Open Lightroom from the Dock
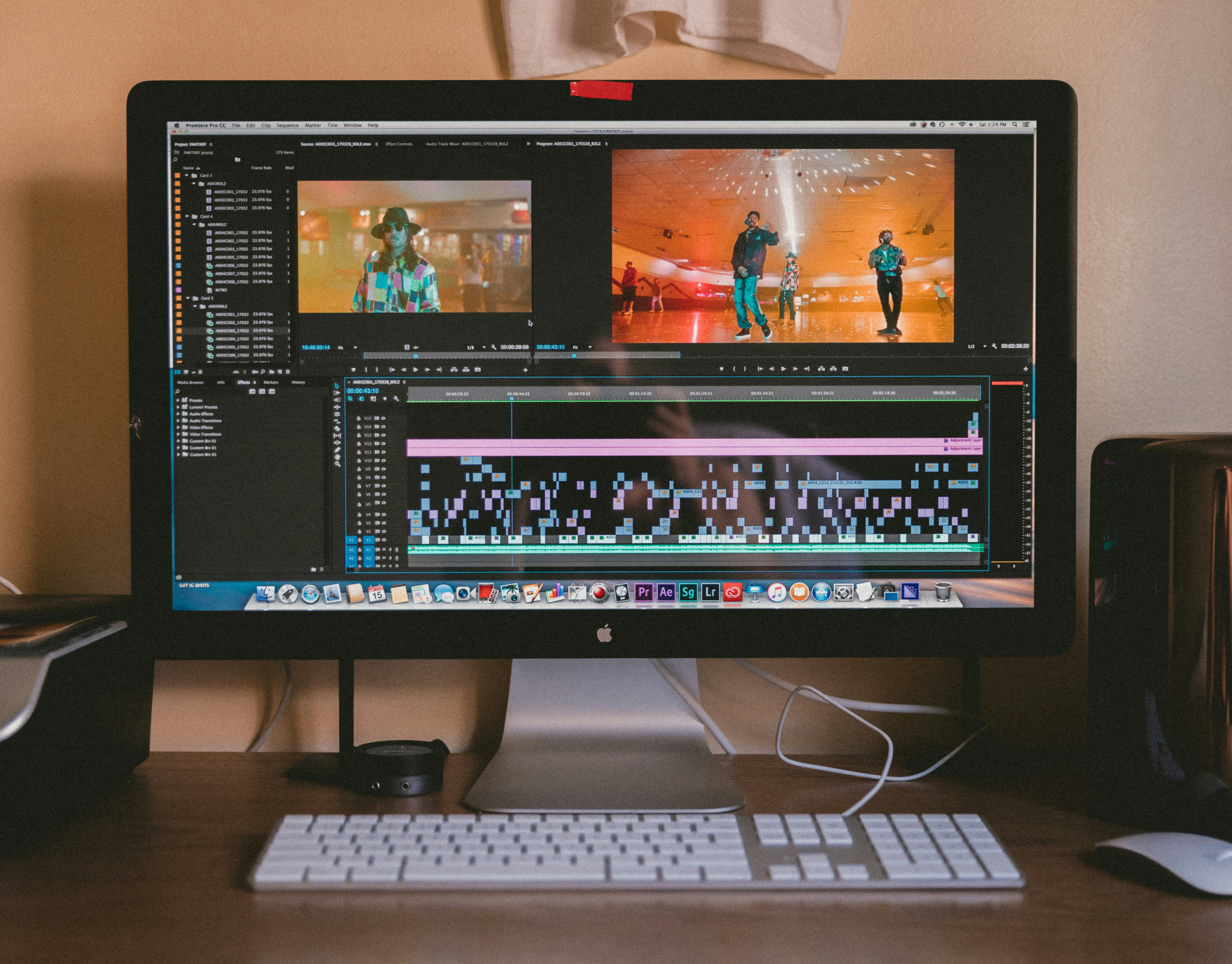Screen dimensions: 1232x964 click(710, 592)
